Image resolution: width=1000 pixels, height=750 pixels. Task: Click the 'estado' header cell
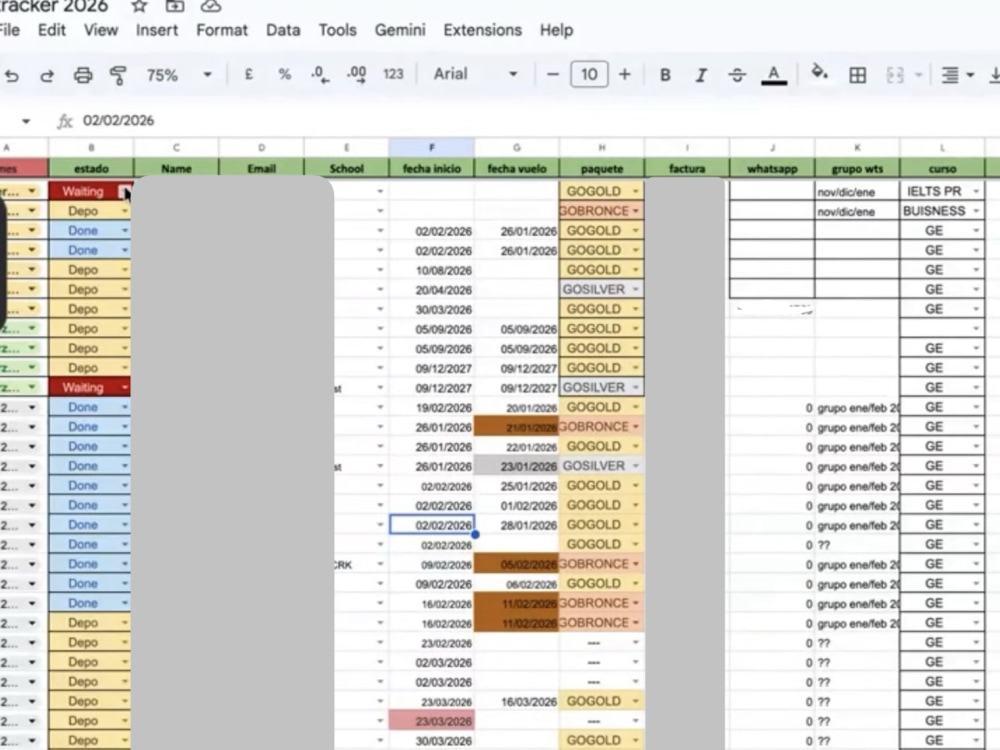tap(91, 168)
